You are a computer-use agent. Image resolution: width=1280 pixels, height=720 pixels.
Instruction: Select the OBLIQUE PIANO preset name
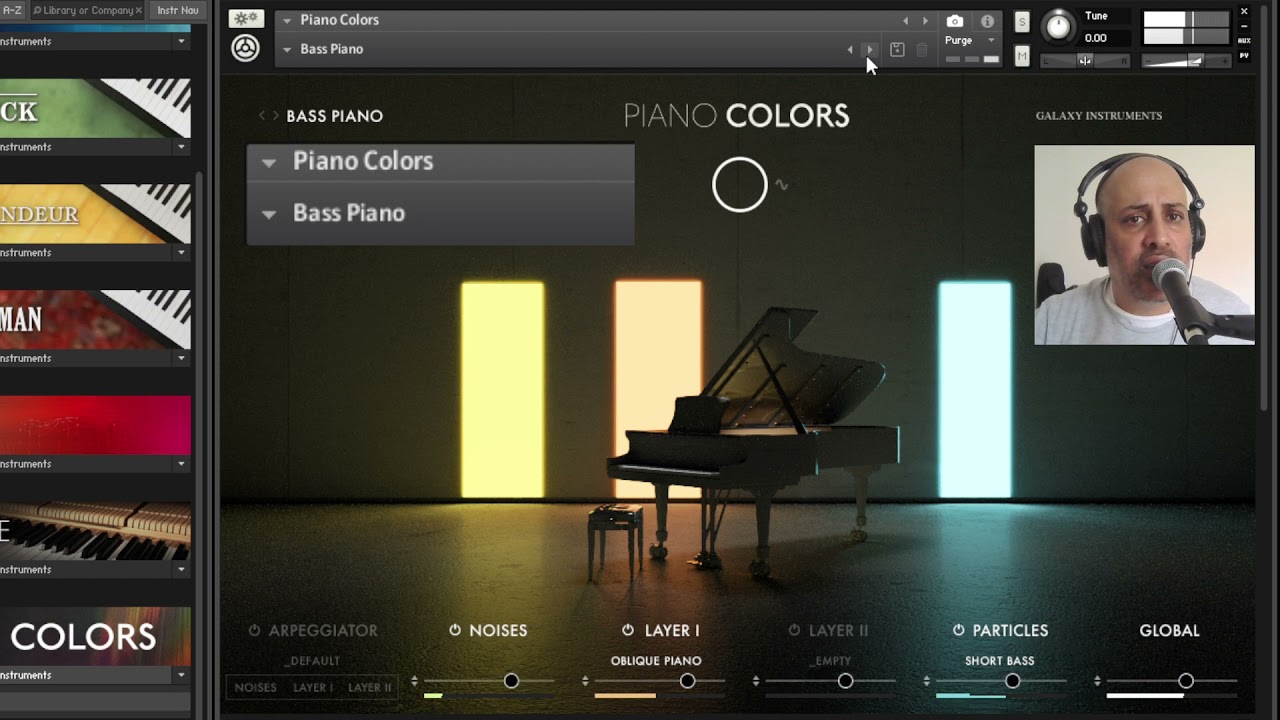[656, 661]
